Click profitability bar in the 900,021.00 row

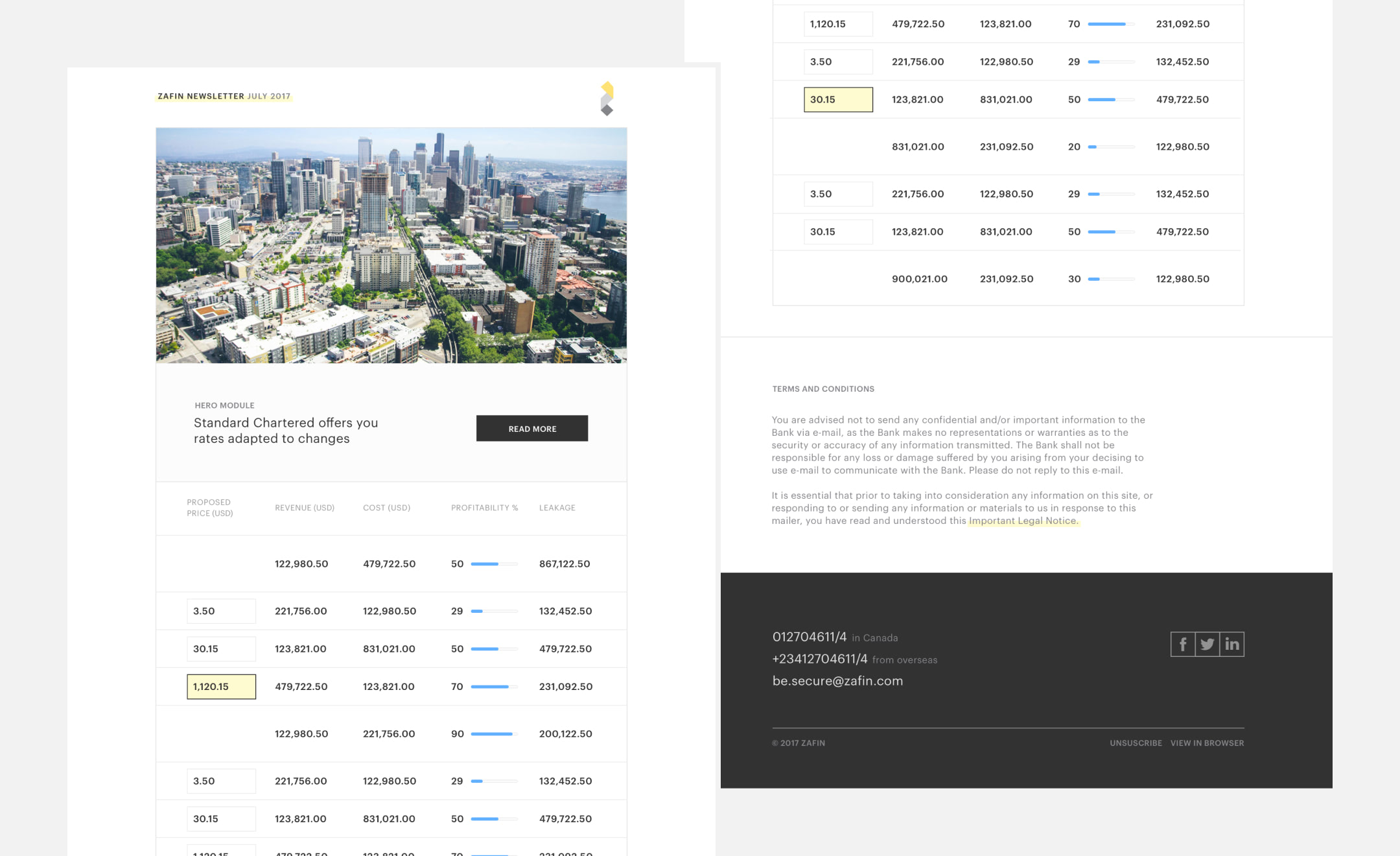coord(1111,279)
